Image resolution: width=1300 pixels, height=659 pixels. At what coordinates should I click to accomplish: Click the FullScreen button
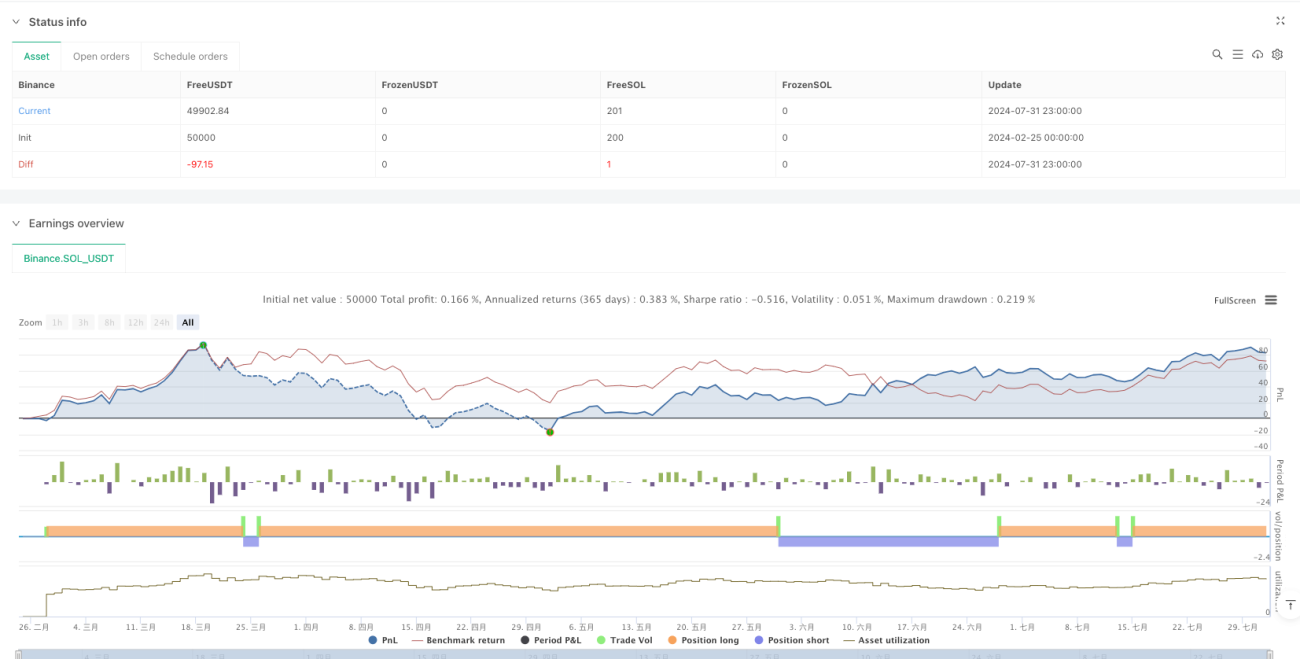click(x=1235, y=300)
